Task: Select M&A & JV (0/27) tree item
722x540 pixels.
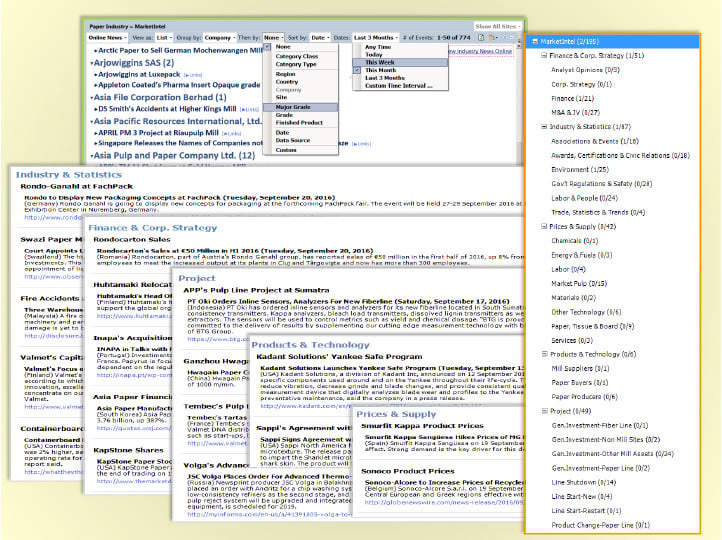Action: [x=576, y=112]
